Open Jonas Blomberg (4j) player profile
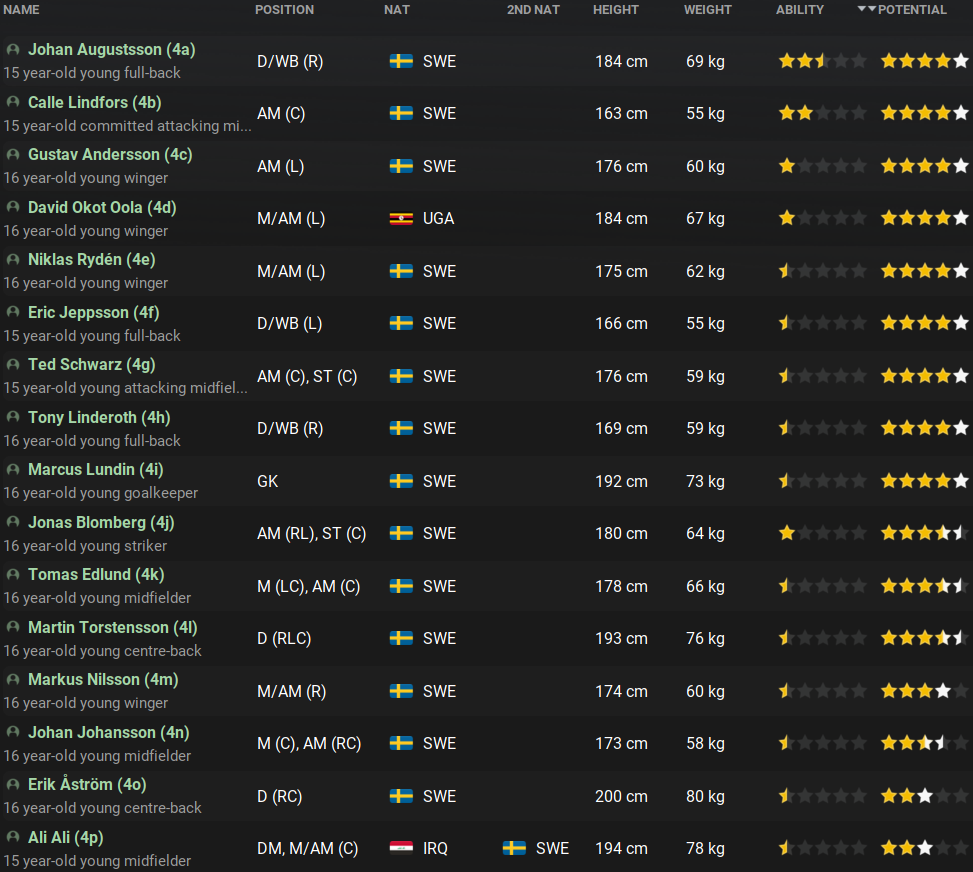The height and width of the screenshot is (872, 973). coord(101,522)
